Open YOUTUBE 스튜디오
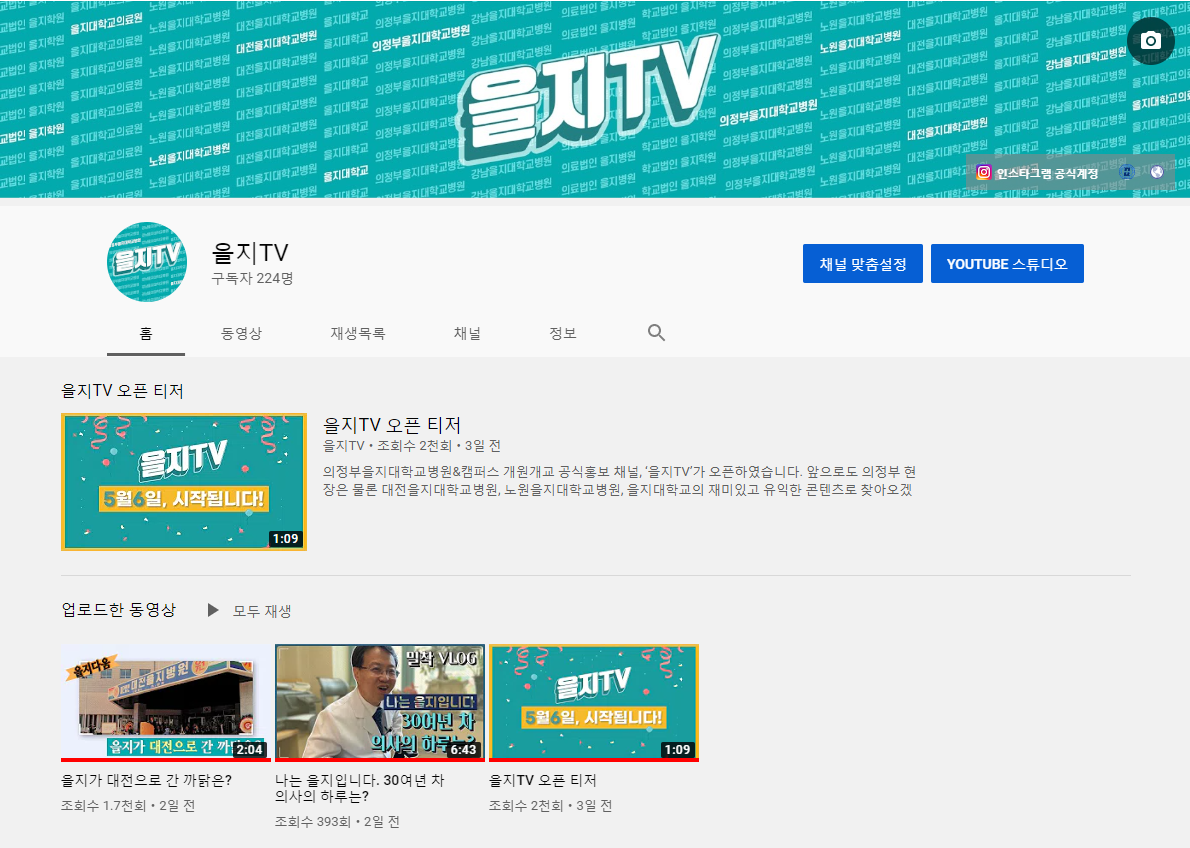This screenshot has width=1190, height=848. click(1007, 263)
